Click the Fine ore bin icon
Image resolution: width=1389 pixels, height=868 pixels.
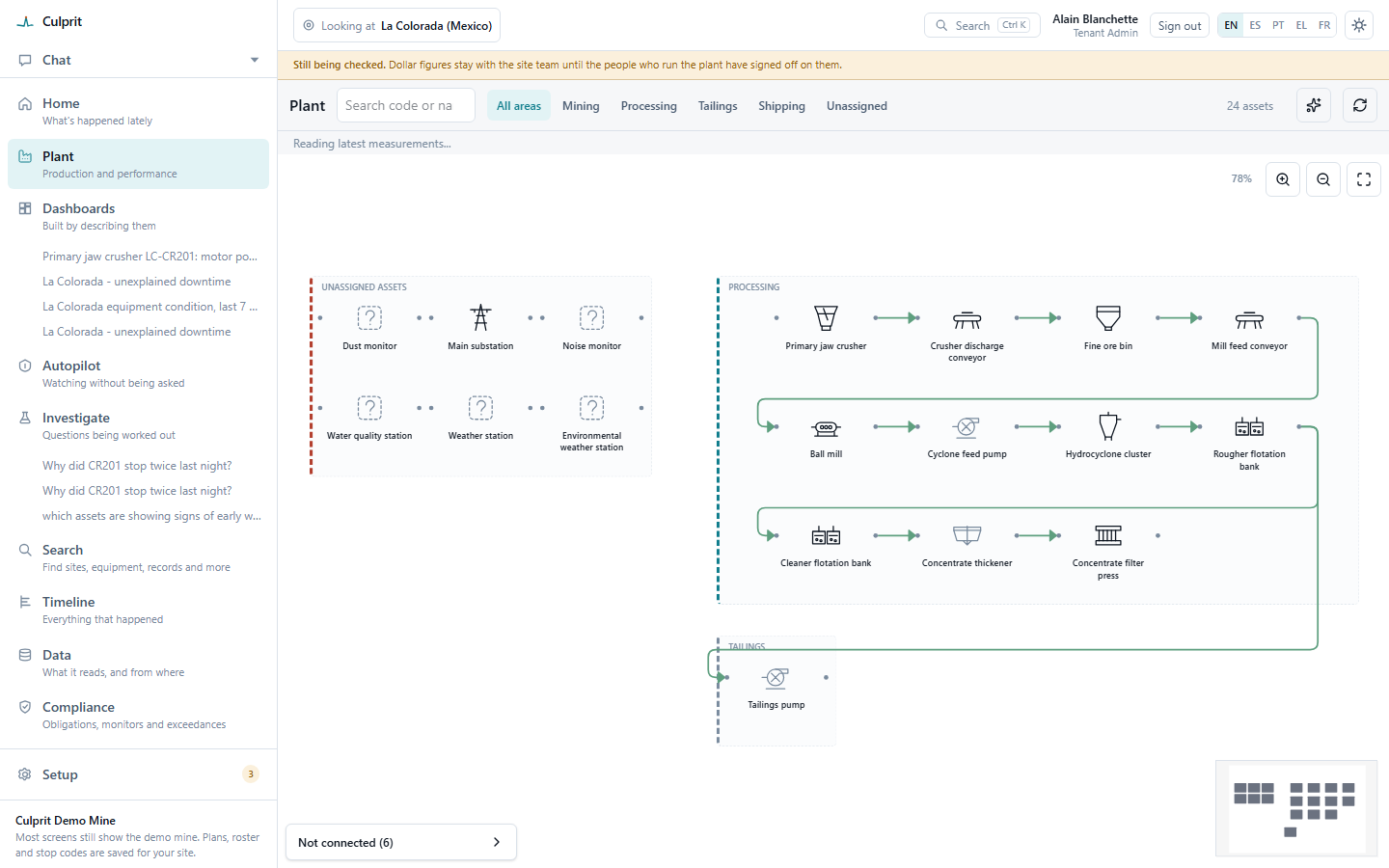[1108, 318]
